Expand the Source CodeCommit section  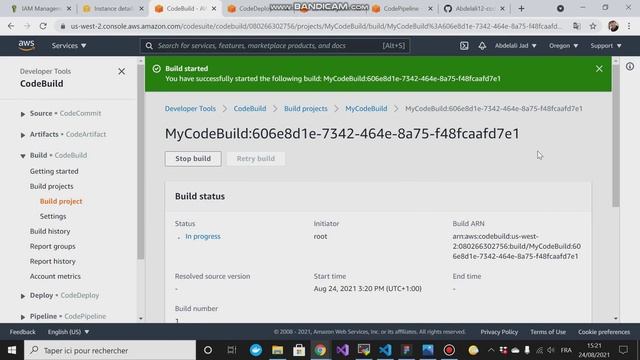point(23,114)
